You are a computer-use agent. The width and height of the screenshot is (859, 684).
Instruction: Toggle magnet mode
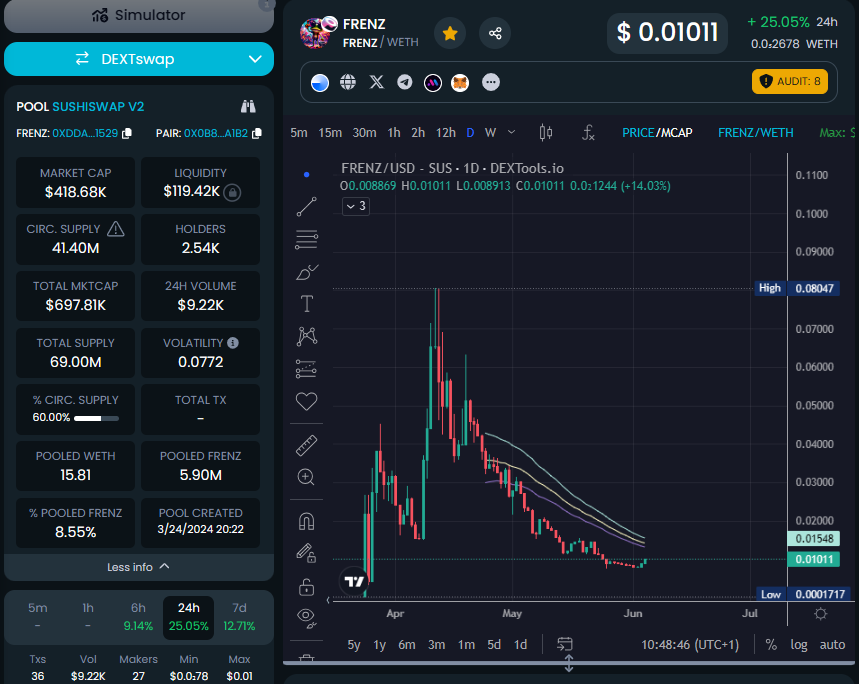coord(306,521)
